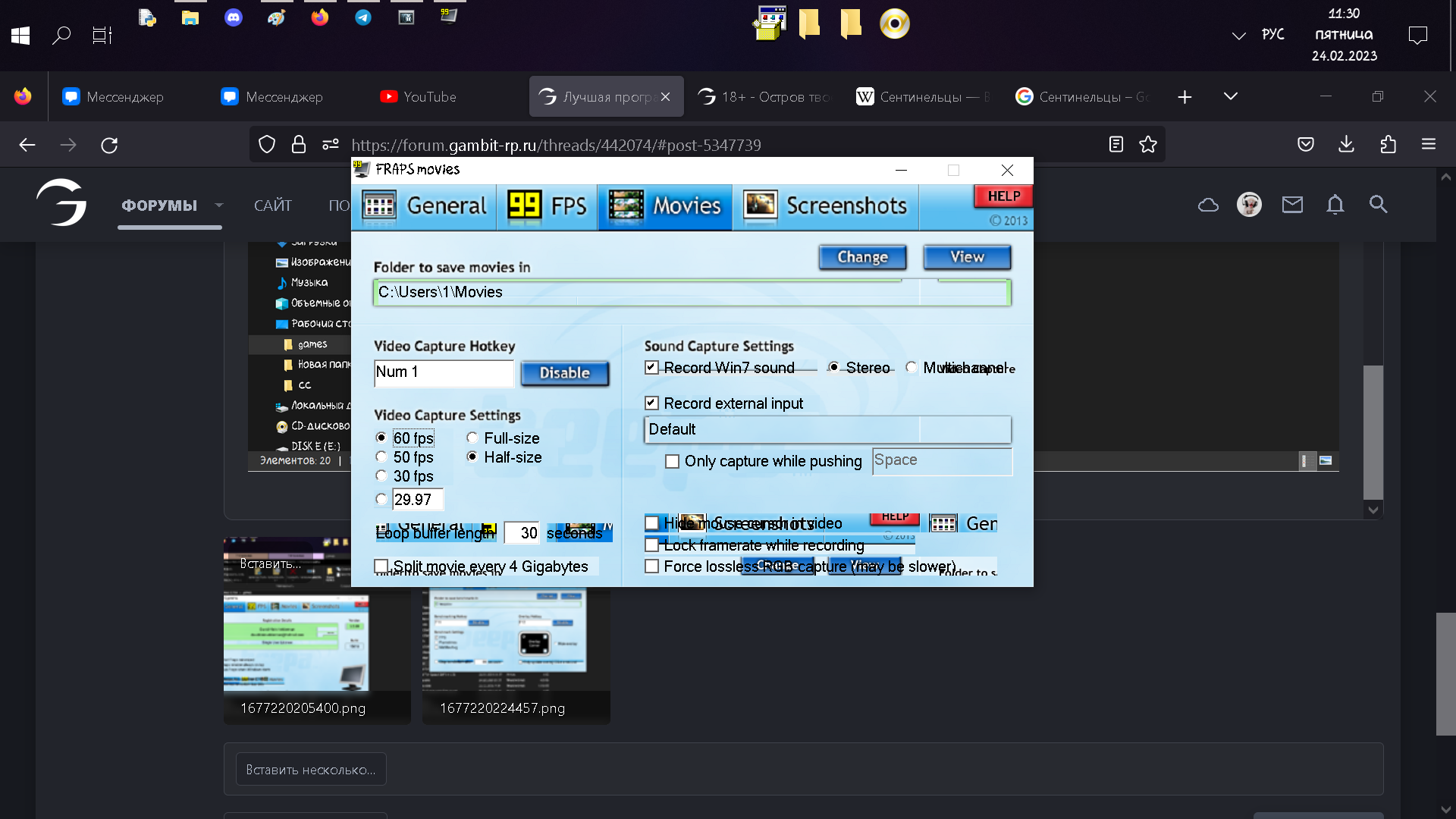Screen dimensions: 1456x819
Task: Uncheck Record external input
Action: [x=651, y=403]
